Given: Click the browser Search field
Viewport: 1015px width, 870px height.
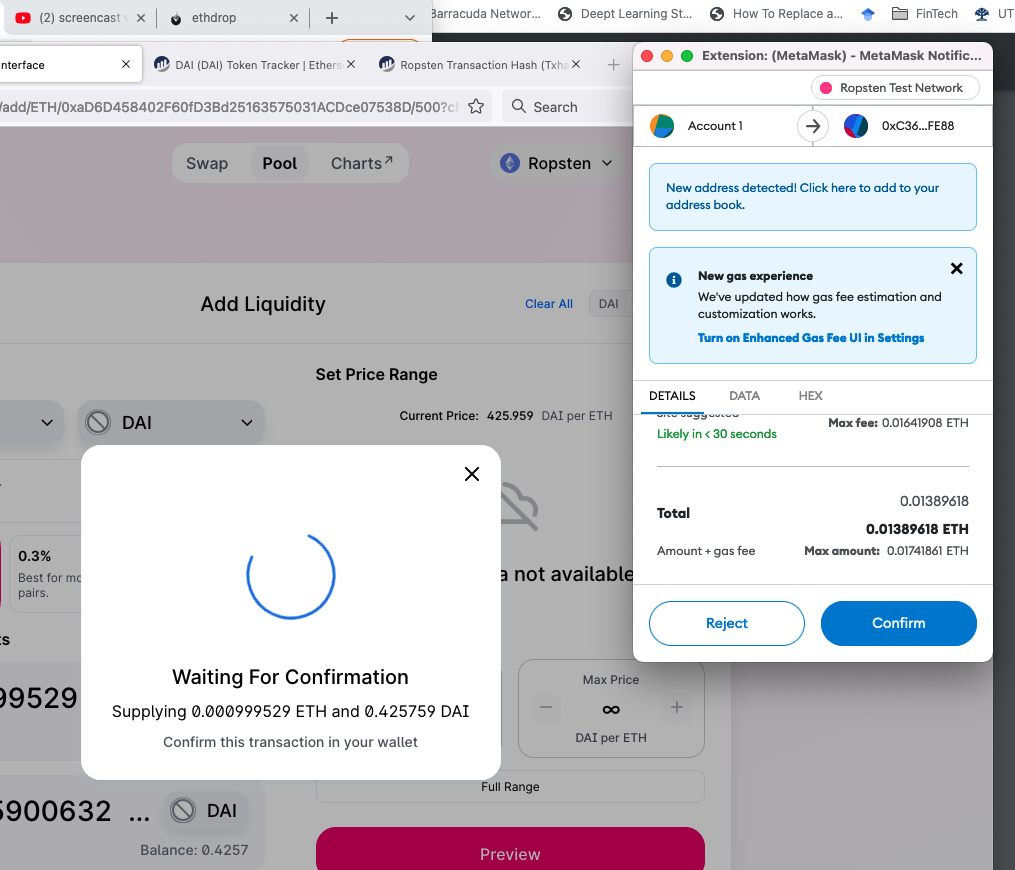Looking at the screenshot, I should click(x=566, y=107).
